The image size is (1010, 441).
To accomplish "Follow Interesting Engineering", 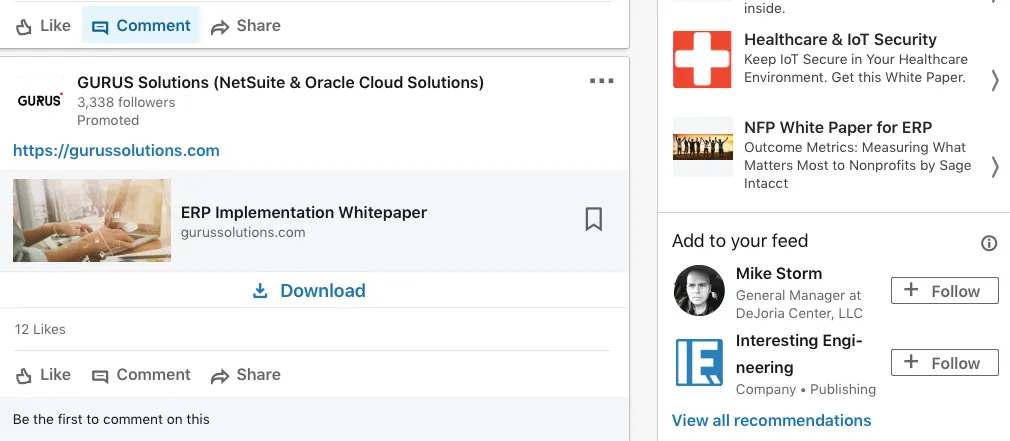I will [x=944, y=363].
